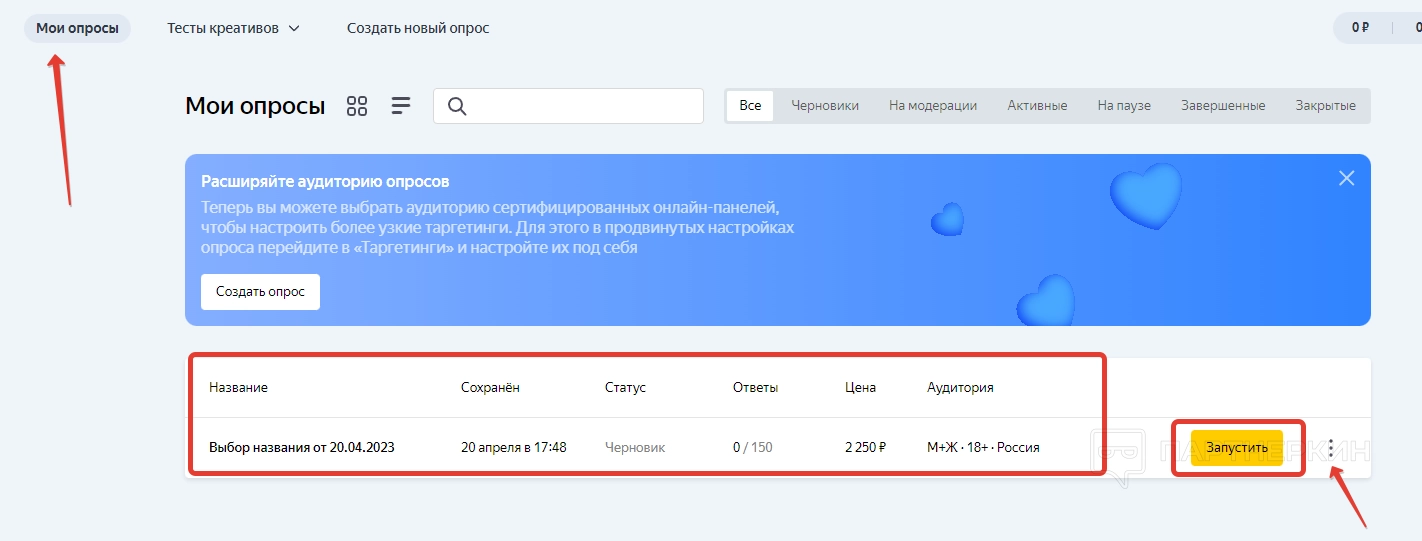This screenshot has width=1422, height=541.
Task: Click the Аудитория column header
Action: pos(960,387)
